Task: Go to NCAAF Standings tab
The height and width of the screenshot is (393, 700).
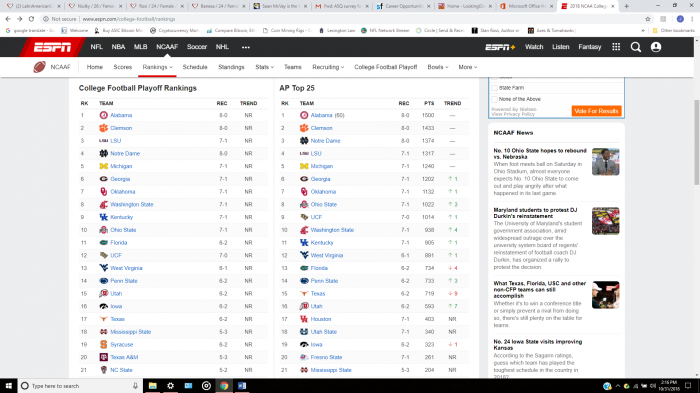Action: (231, 67)
